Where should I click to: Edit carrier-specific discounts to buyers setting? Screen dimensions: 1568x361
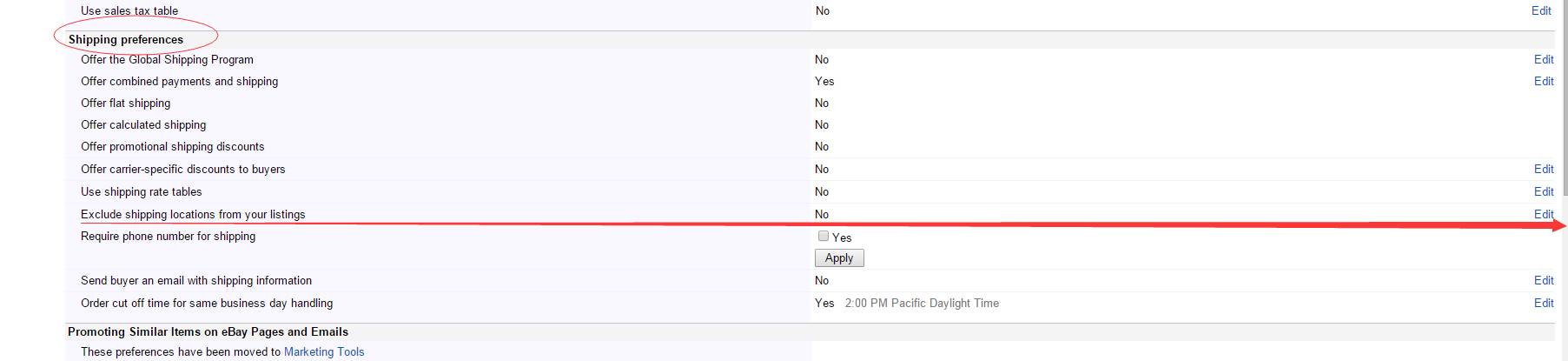[x=1544, y=169]
